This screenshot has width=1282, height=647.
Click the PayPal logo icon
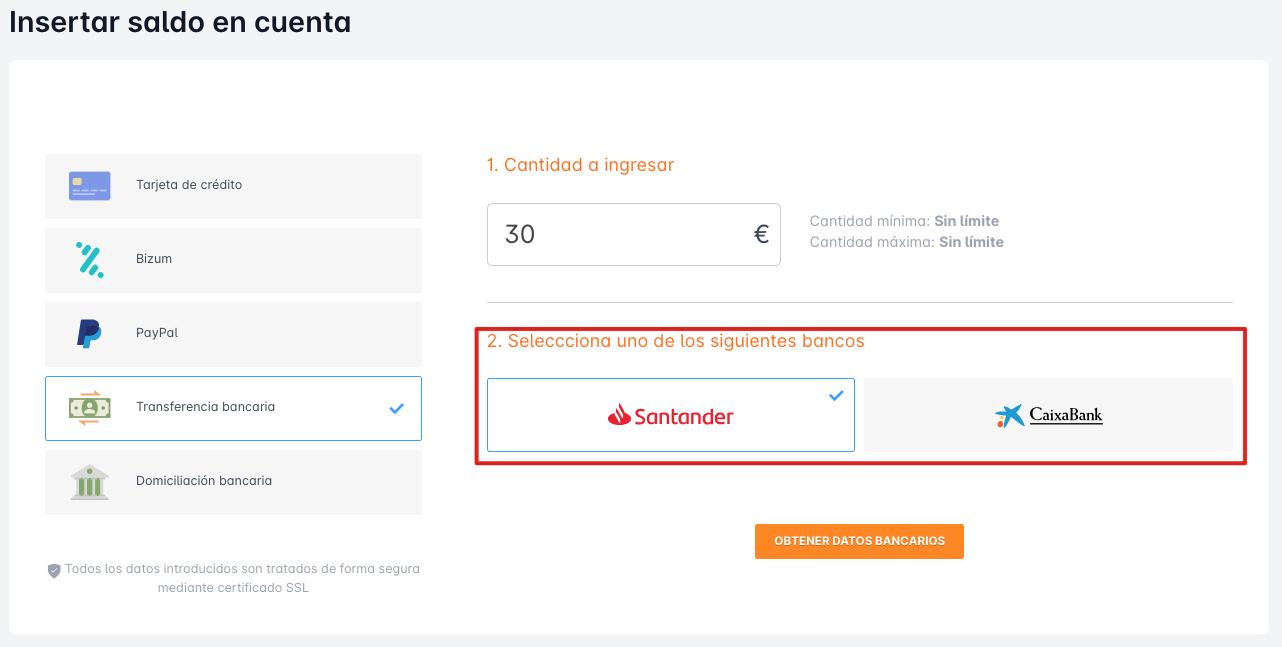[x=89, y=333]
